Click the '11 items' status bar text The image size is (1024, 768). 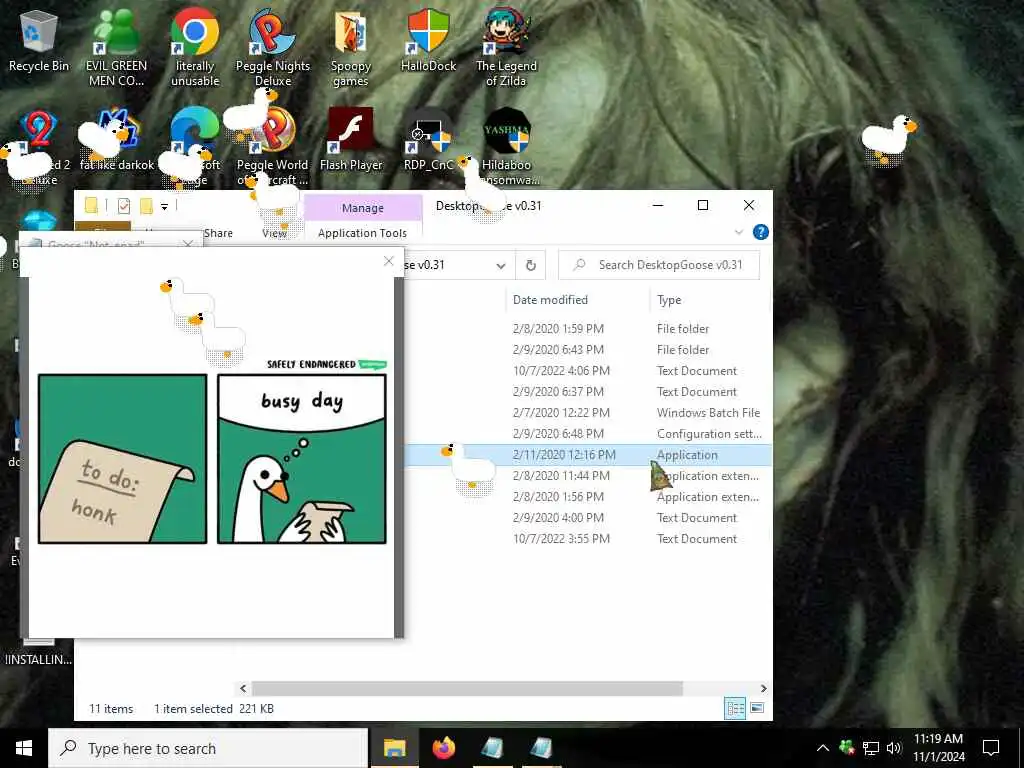(111, 709)
